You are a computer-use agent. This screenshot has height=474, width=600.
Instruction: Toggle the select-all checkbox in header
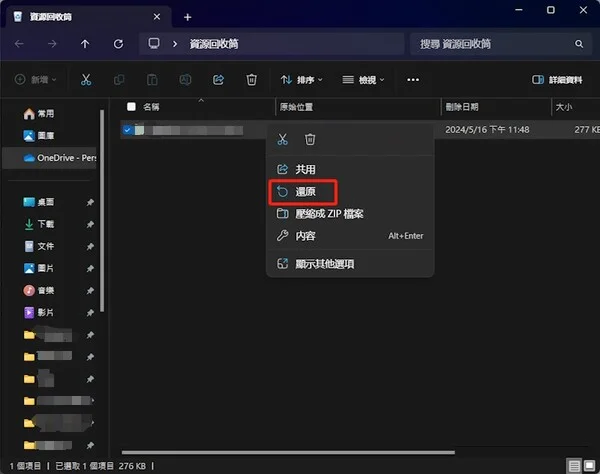pyautogui.click(x=131, y=106)
